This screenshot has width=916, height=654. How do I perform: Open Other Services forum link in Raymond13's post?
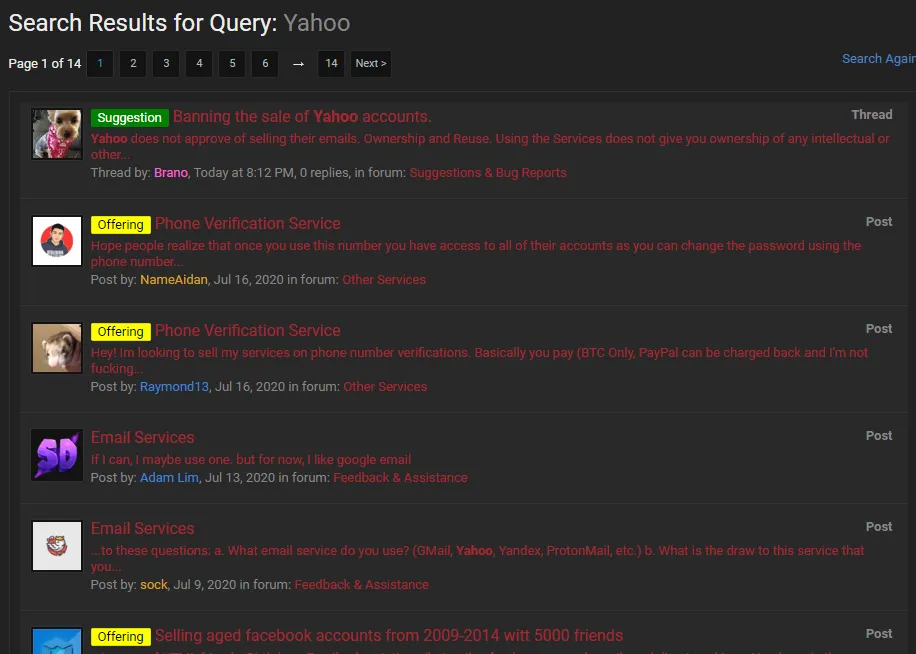(x=385, y=387)
